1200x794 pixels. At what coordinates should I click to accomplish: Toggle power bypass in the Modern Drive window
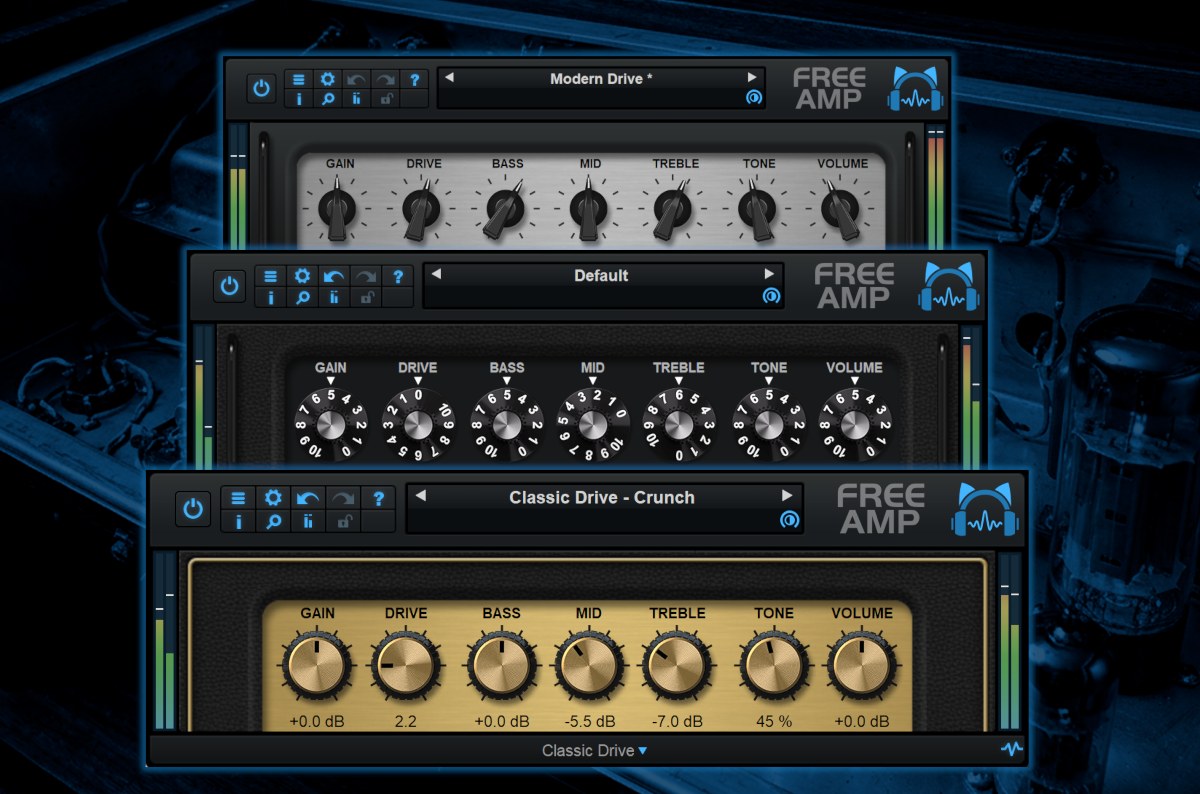tap(261, 88)
